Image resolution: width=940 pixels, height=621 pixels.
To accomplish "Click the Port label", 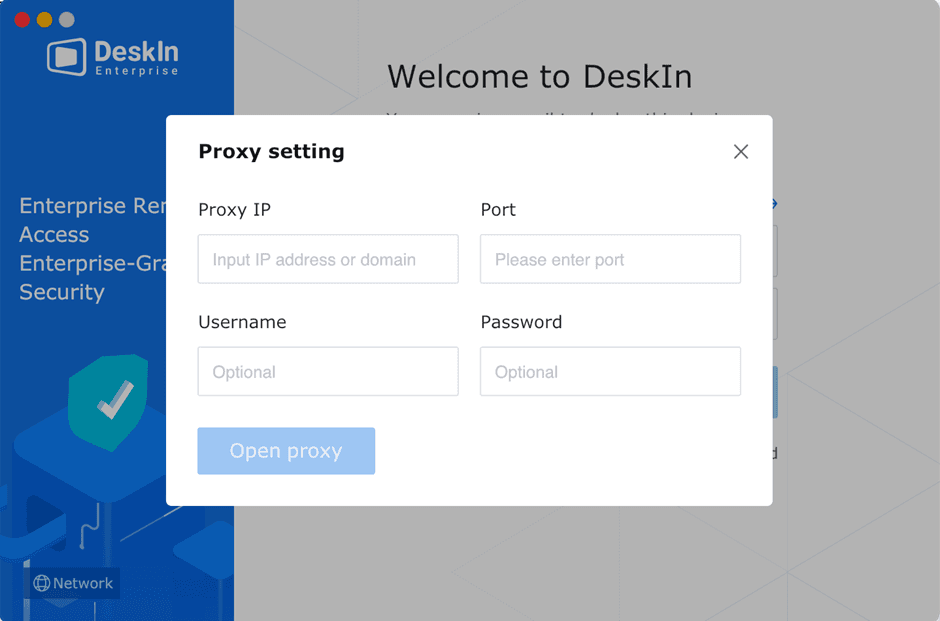I will point(498,210).
